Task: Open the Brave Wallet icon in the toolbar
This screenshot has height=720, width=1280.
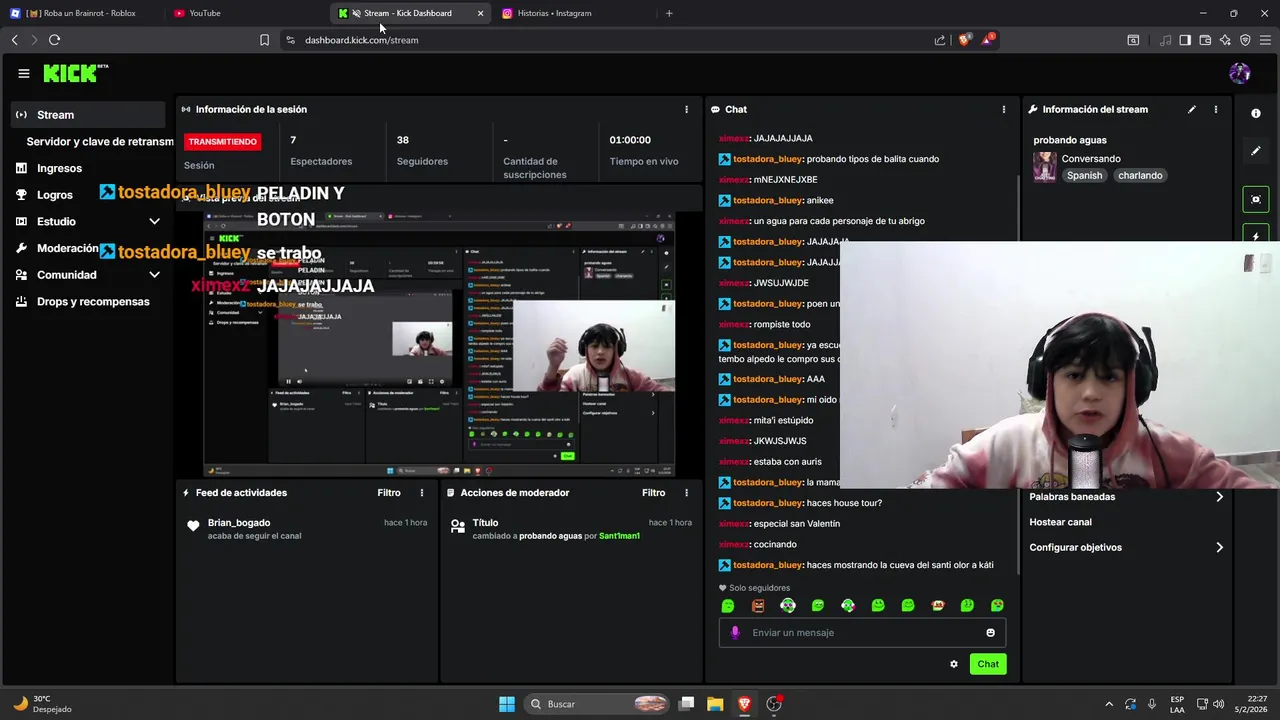Action: [x=1205, y=40]
